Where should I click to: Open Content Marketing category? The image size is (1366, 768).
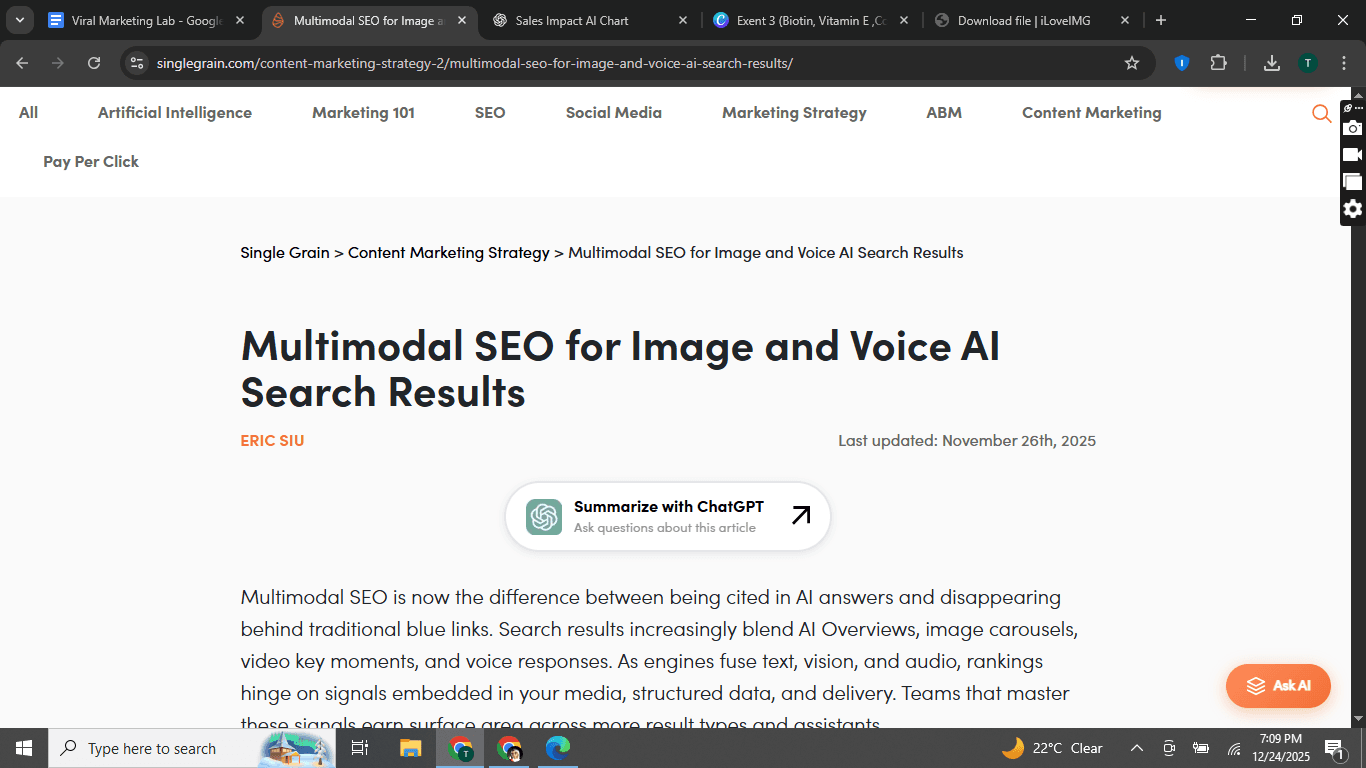tap(1092, 113)
